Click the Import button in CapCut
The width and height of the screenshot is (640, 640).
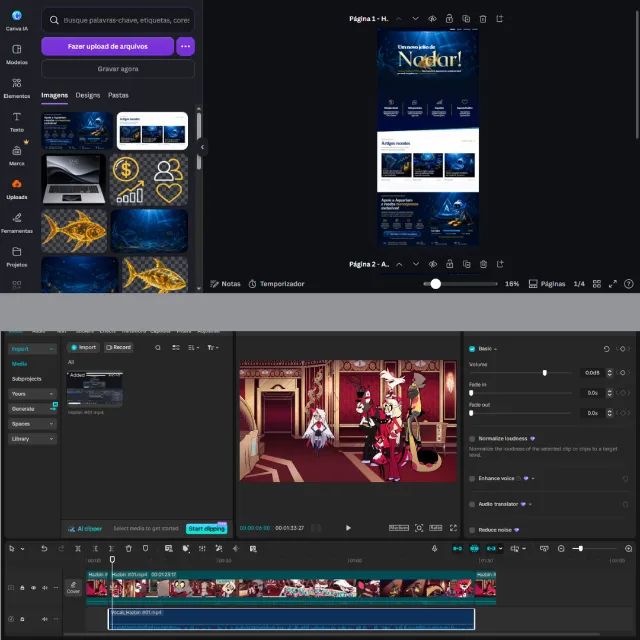coord(83,347)
